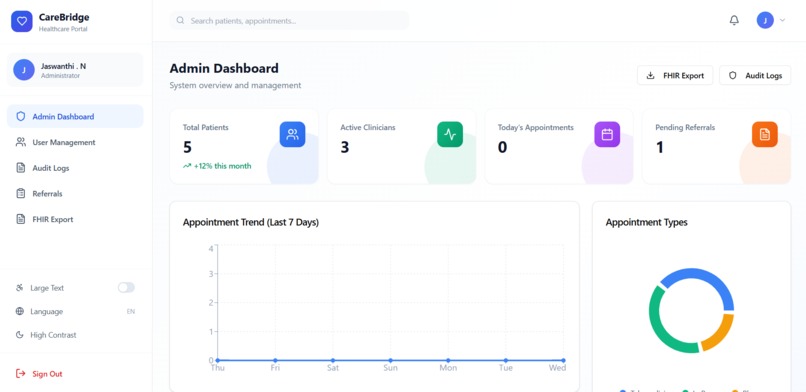Screen dimensions: 806x392
Task: Click the file icon beside sidebar FHIR Export
Action: [21, 219]
